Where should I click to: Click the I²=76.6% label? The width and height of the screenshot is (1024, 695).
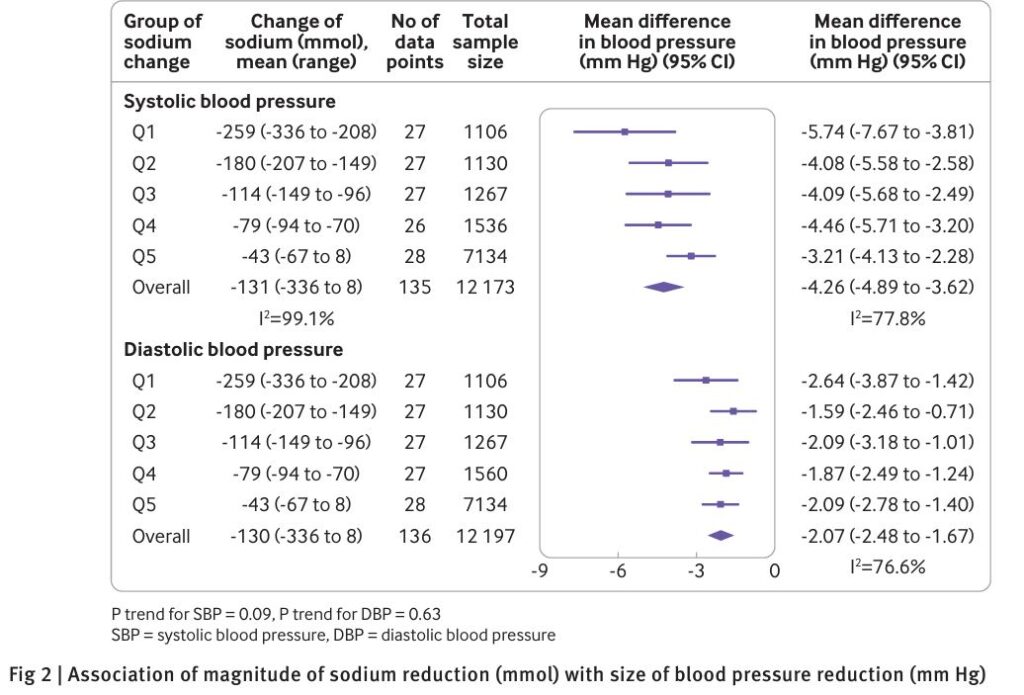pyautogui.click(x=888, y=566)
